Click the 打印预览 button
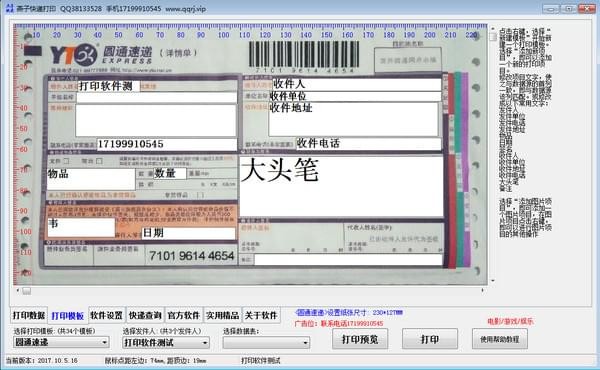The width and height of the screenshot is (600, 370). coord(360,339)
